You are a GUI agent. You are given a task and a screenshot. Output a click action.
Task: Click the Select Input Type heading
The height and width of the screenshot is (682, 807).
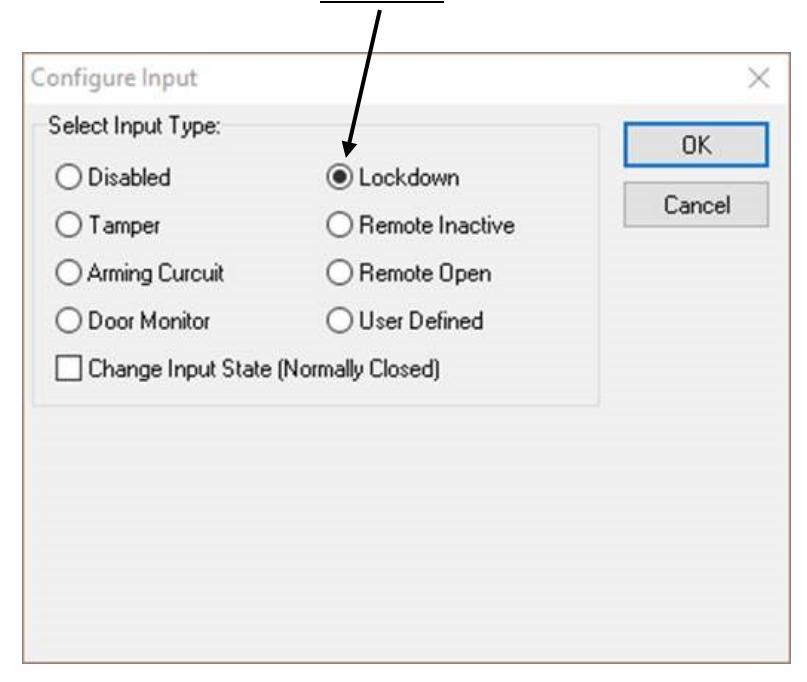[134, 126]
